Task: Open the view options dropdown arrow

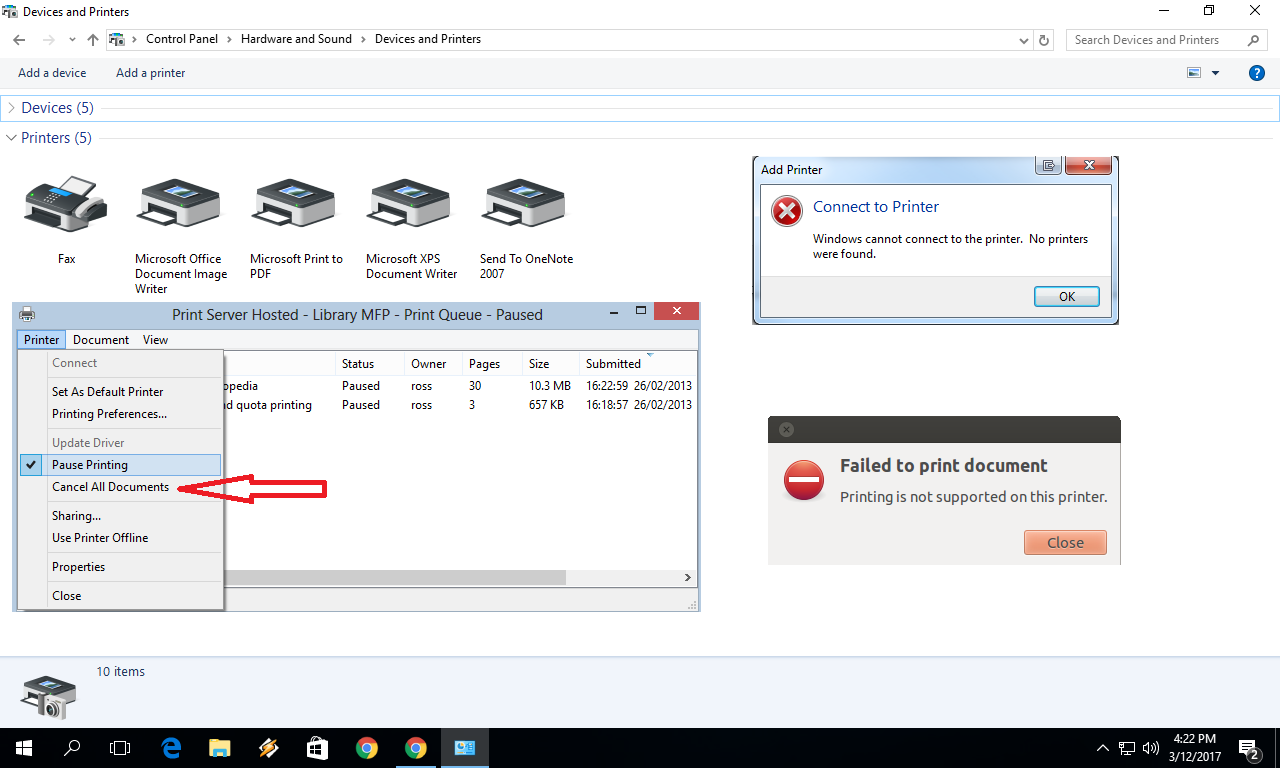Action: pyautogui.click(x=1216, y=73)
